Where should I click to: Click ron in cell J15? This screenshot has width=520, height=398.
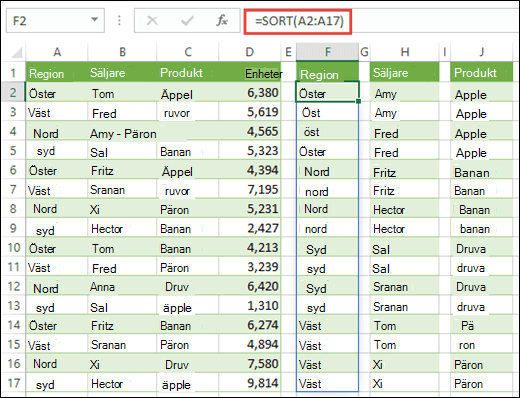click(x=467, y=345)
